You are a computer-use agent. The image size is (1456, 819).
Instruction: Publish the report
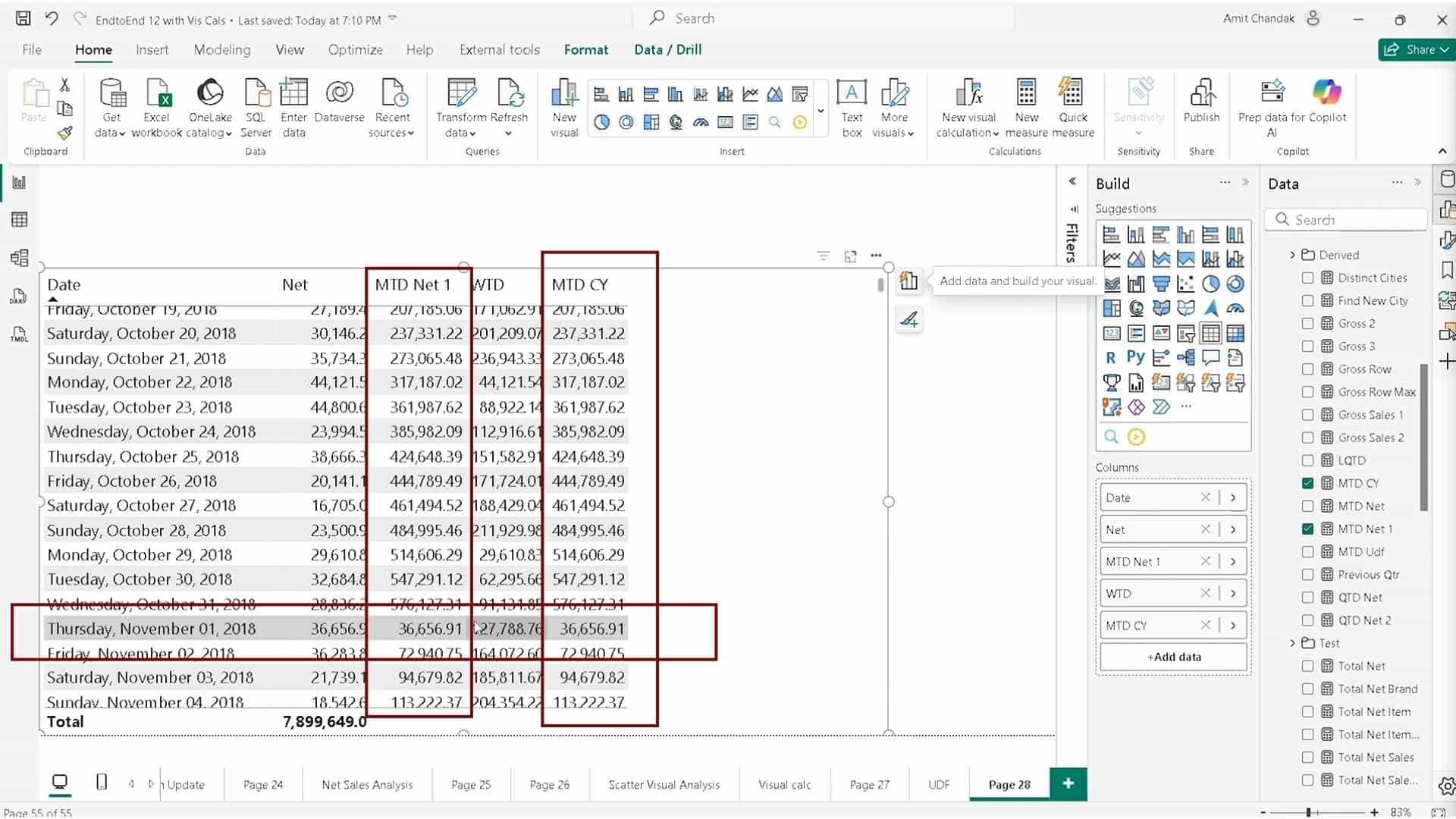(1201, 106)
